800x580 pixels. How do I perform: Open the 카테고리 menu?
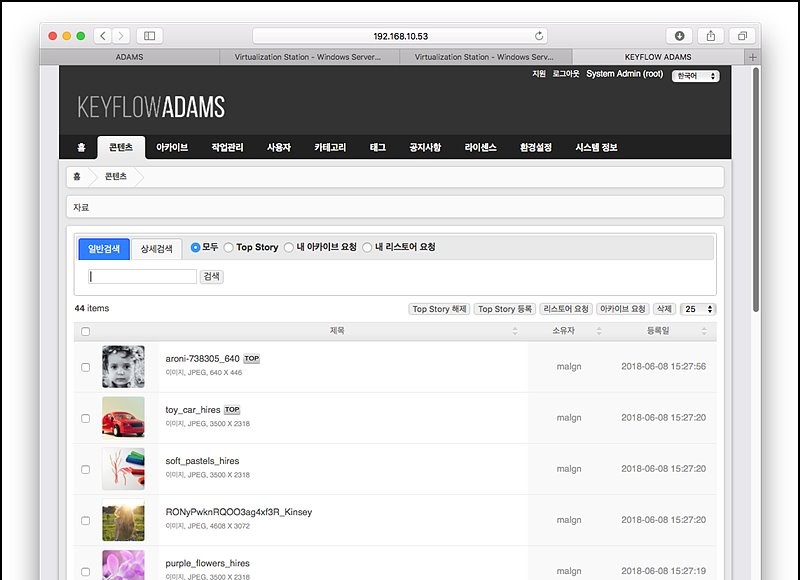click(330, 147)
